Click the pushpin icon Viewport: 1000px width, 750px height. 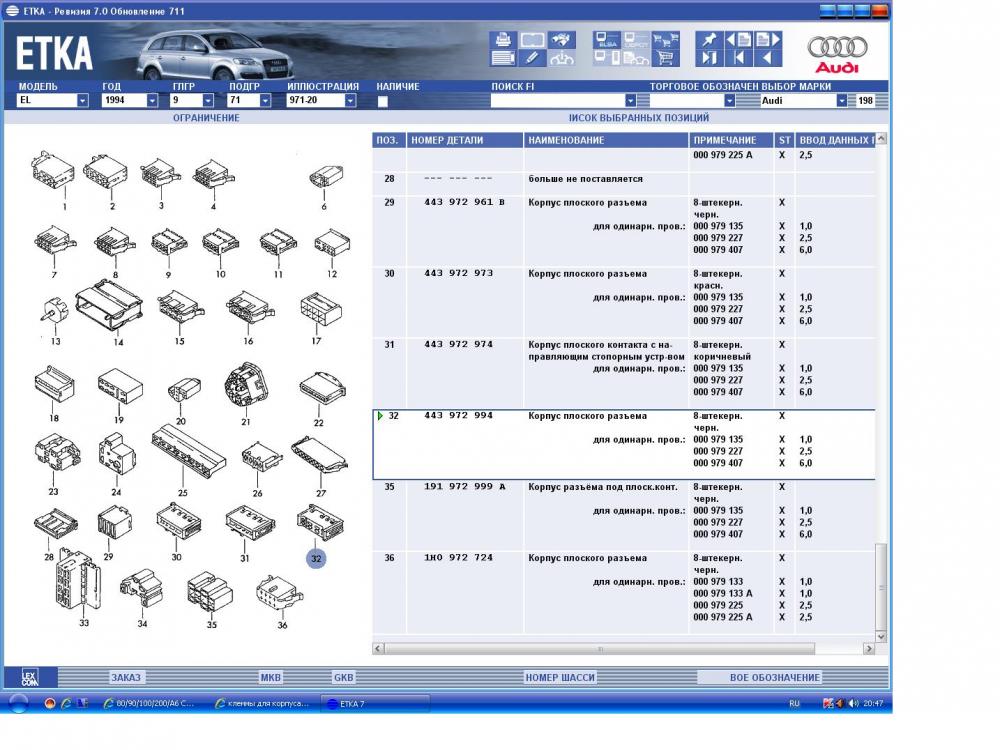point(710,40)
